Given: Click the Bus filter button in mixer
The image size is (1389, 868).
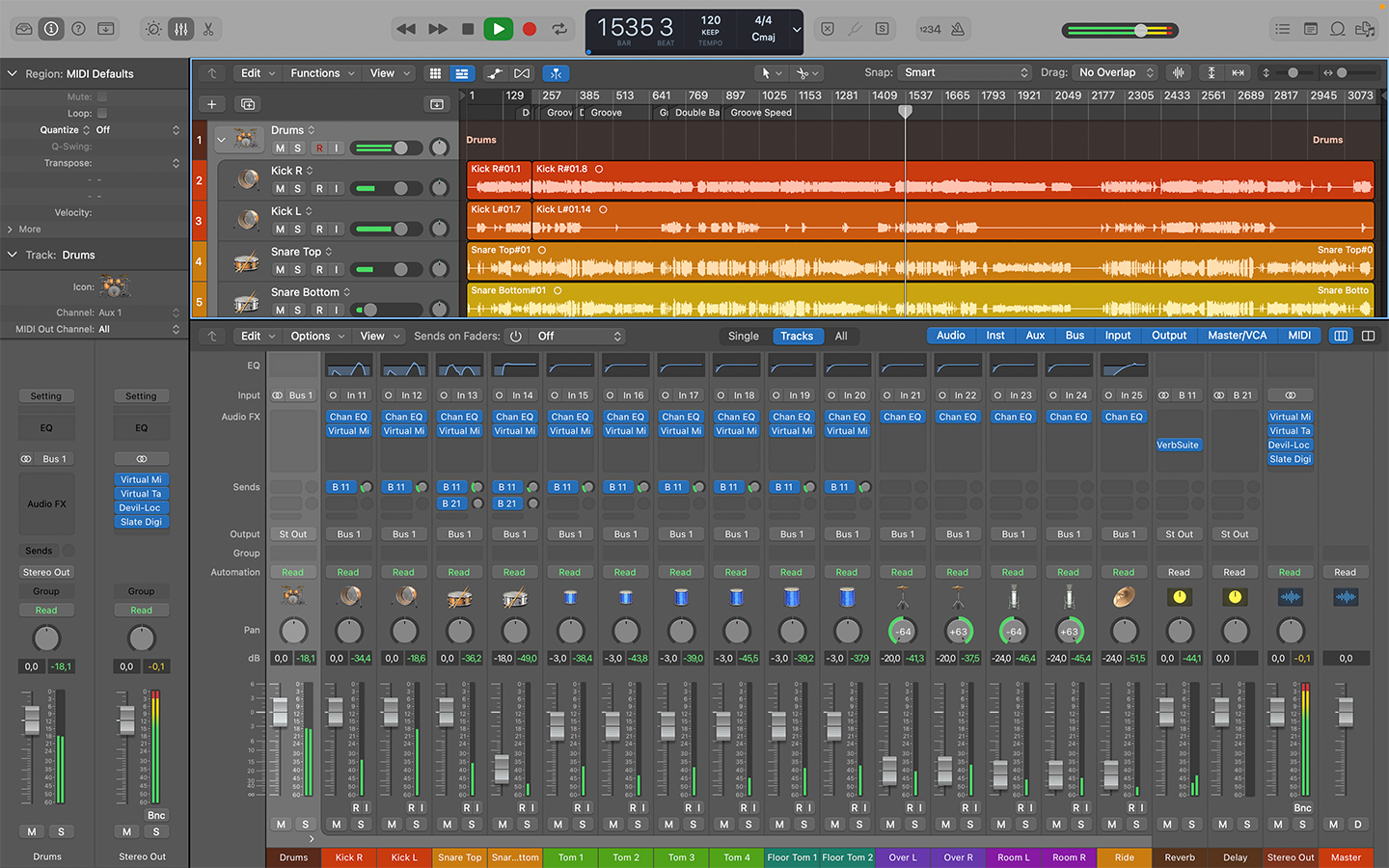Looking at the screenshot, I should click(x=1075, y=336).
